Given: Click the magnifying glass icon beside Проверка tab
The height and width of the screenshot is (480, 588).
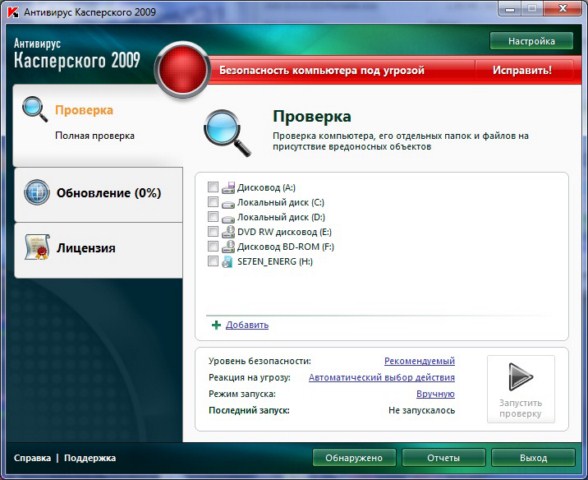Looking at the screenshot, I should 35,109.
